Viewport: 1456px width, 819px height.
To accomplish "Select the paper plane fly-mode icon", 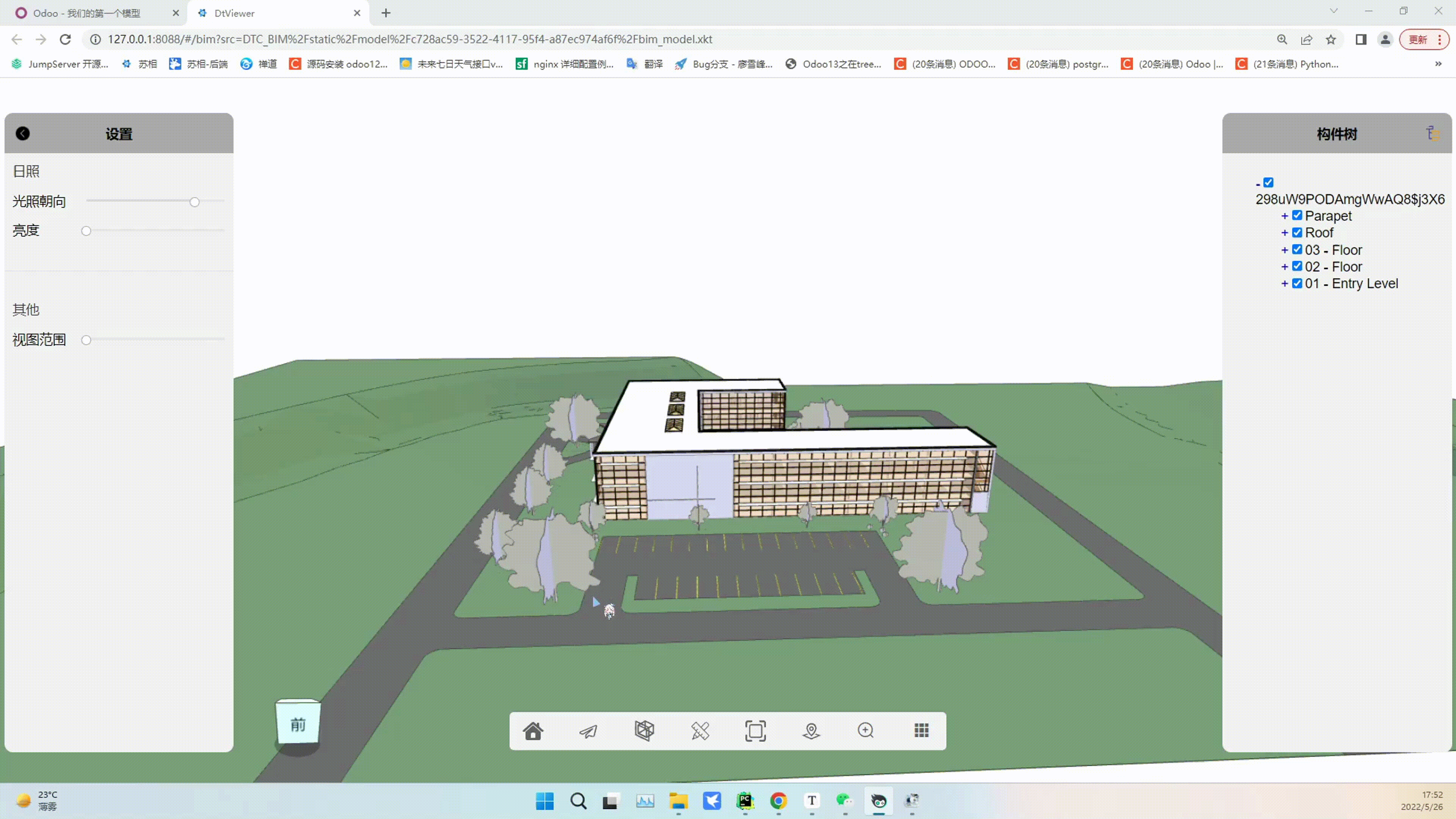I will (588, 731).
